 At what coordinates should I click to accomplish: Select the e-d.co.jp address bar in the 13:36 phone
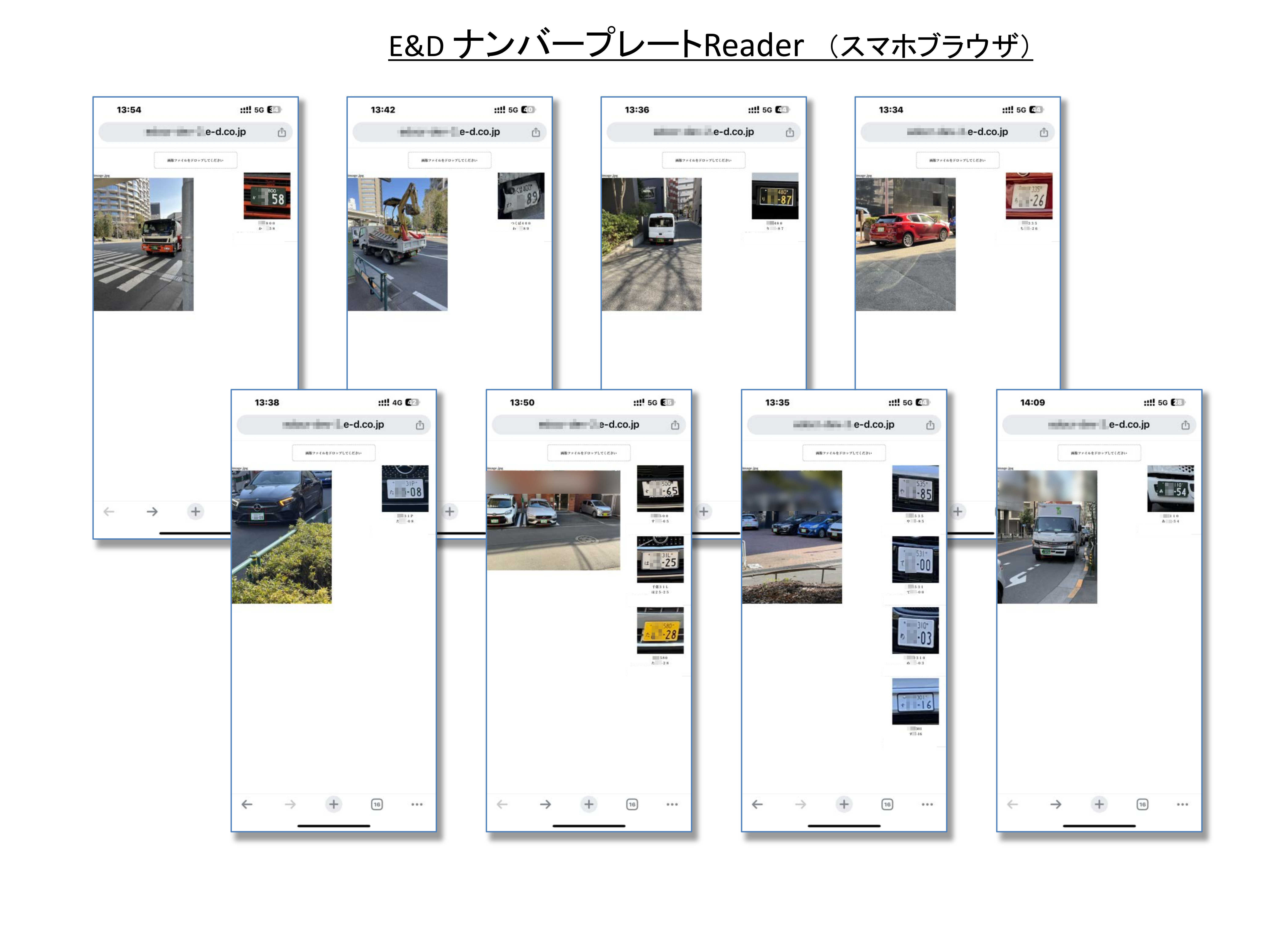coord(703,132)
